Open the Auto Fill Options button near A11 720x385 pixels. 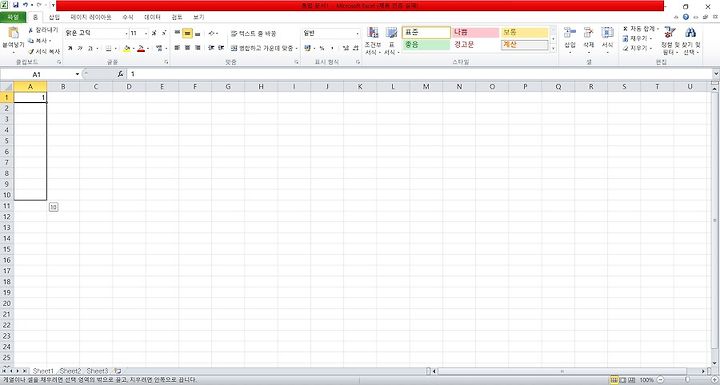tap(53, 207)
